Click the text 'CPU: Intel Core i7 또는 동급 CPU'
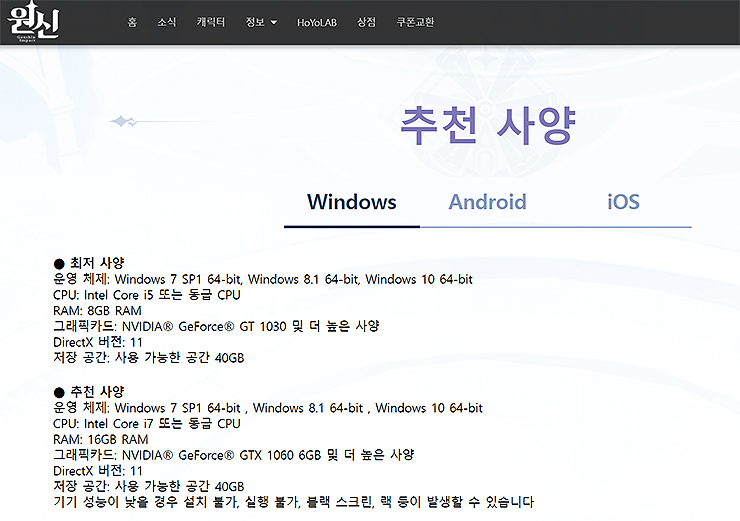The height and width of the screenshot is (521, 740). [x=147, y=424]
